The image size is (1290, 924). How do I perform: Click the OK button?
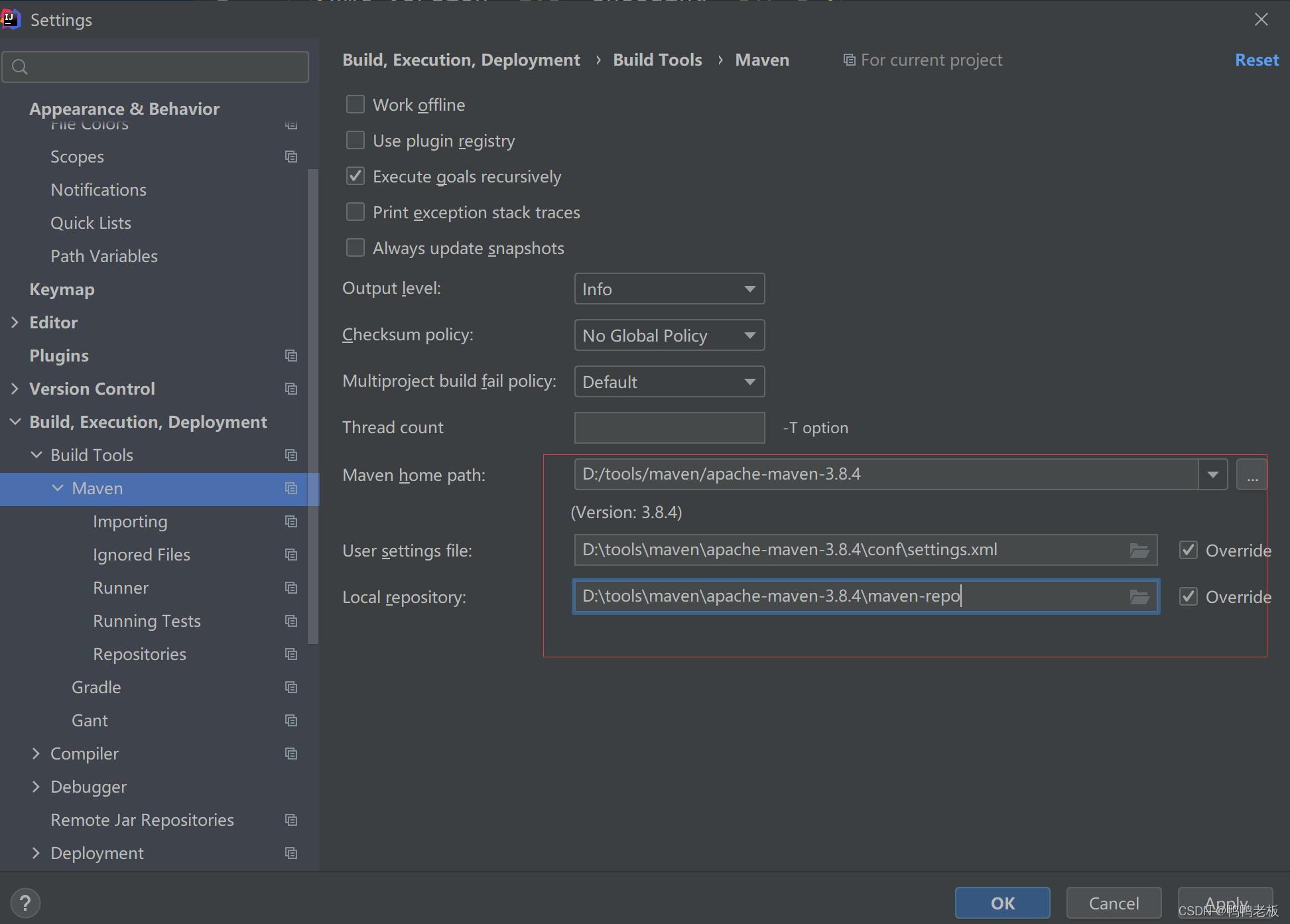(x=1002, y=903)
